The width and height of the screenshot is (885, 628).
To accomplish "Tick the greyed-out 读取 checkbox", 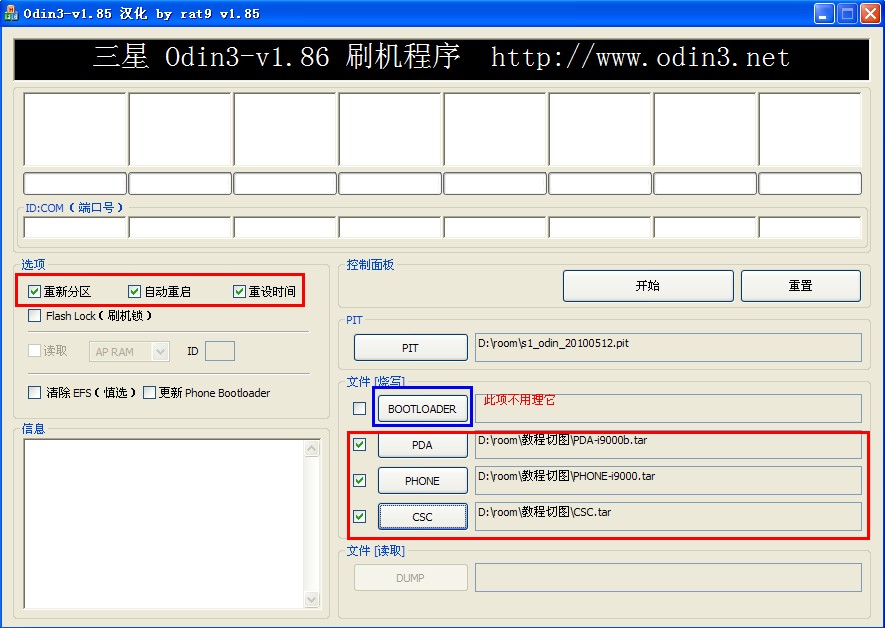I will pyautogui.click(x=34, y=350).
